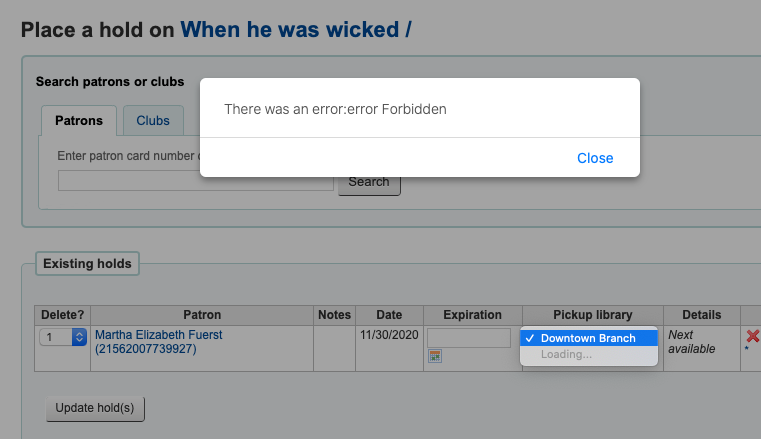Image resolution: width=761 pixels, height=439 pixels.
Task: Open the expiration date calendar picker icon
Action: [435, 356]
